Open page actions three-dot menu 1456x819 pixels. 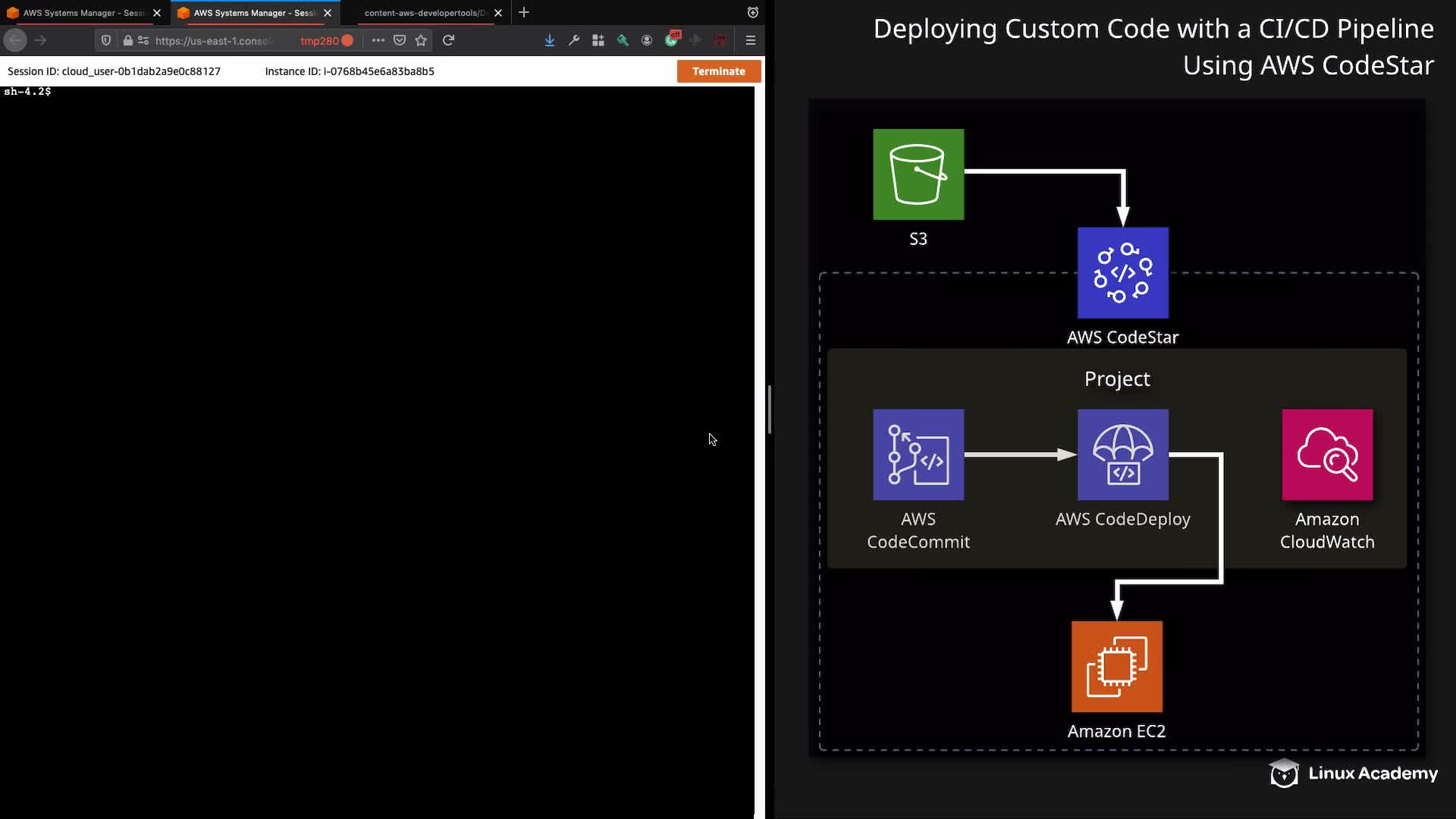pyautogui.click(x=378, y=40)
